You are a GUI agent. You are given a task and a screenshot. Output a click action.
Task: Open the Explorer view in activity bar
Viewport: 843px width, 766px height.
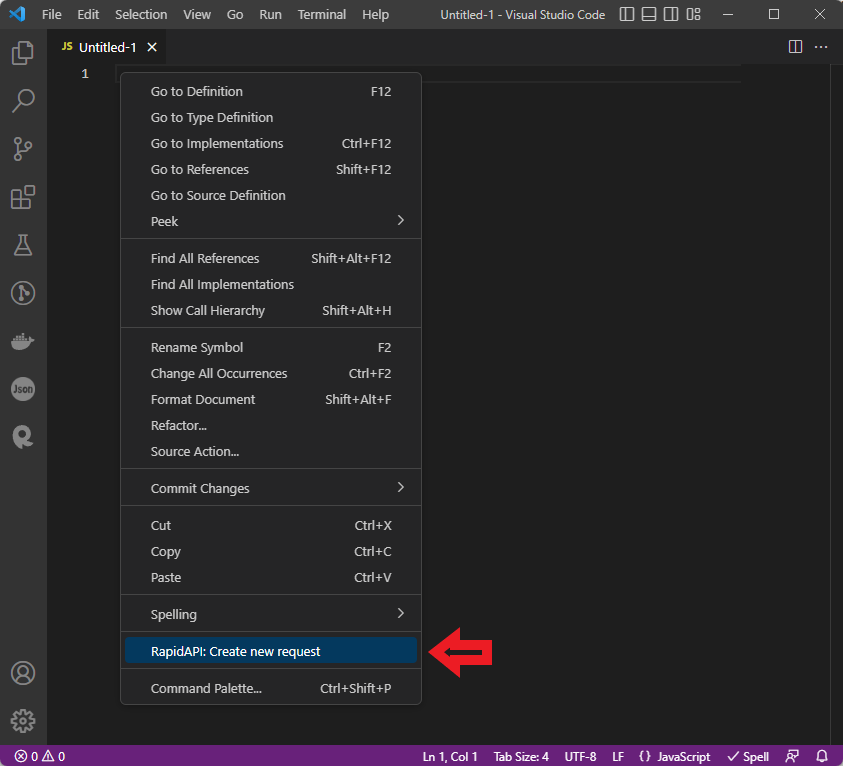coord(23,53)
